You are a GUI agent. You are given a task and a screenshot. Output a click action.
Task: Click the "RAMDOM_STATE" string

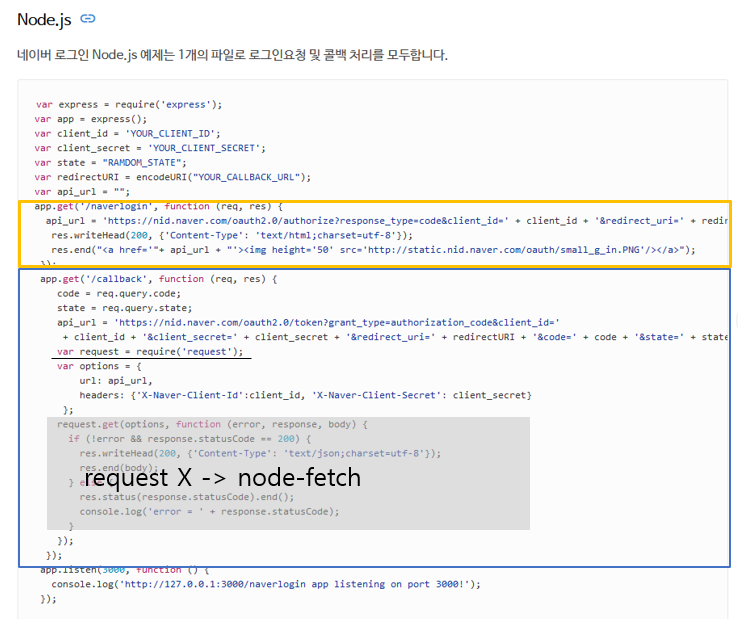[142, 163]
